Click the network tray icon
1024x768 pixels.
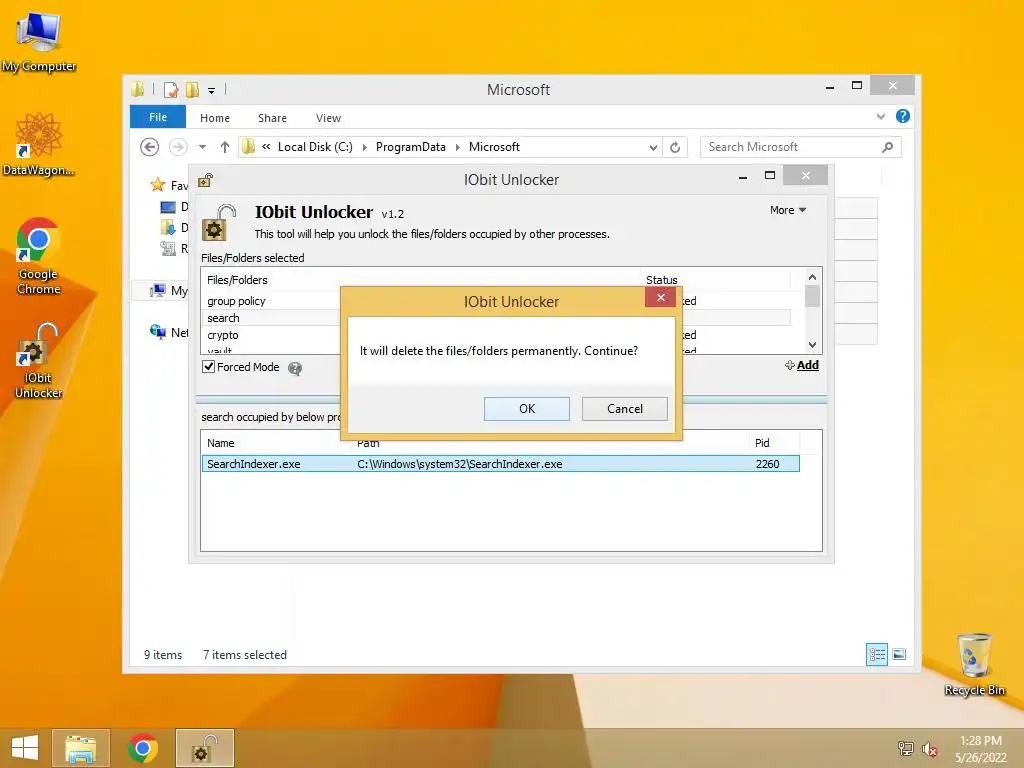(906, 748)
